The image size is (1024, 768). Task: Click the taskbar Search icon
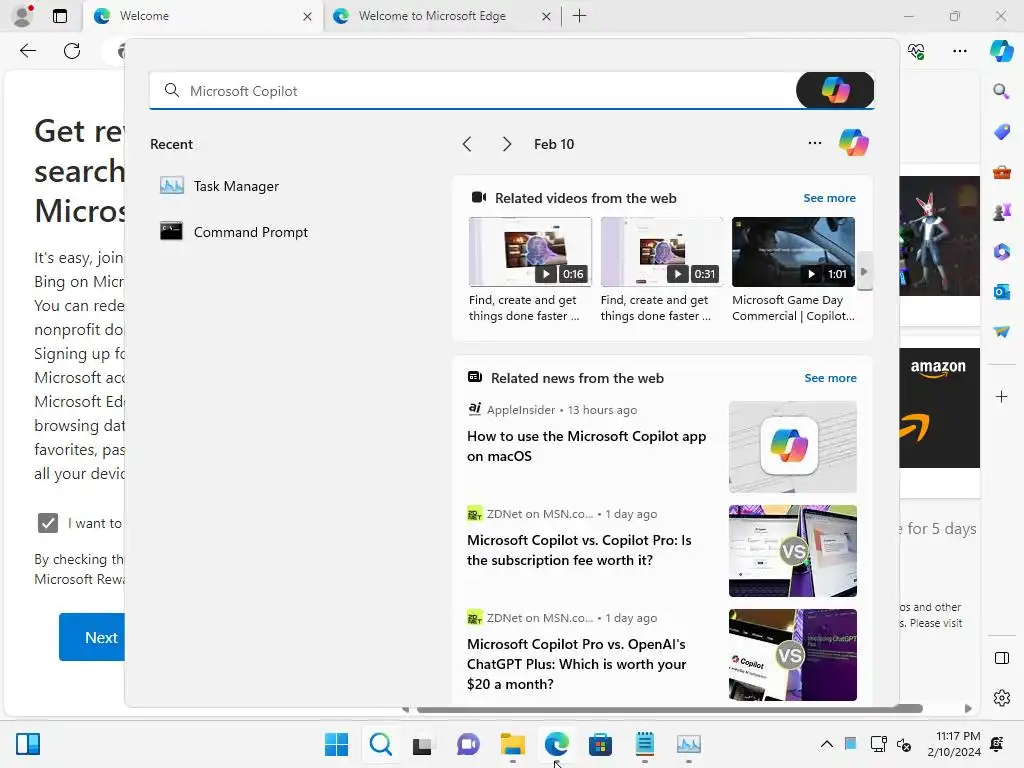point(381,744)
